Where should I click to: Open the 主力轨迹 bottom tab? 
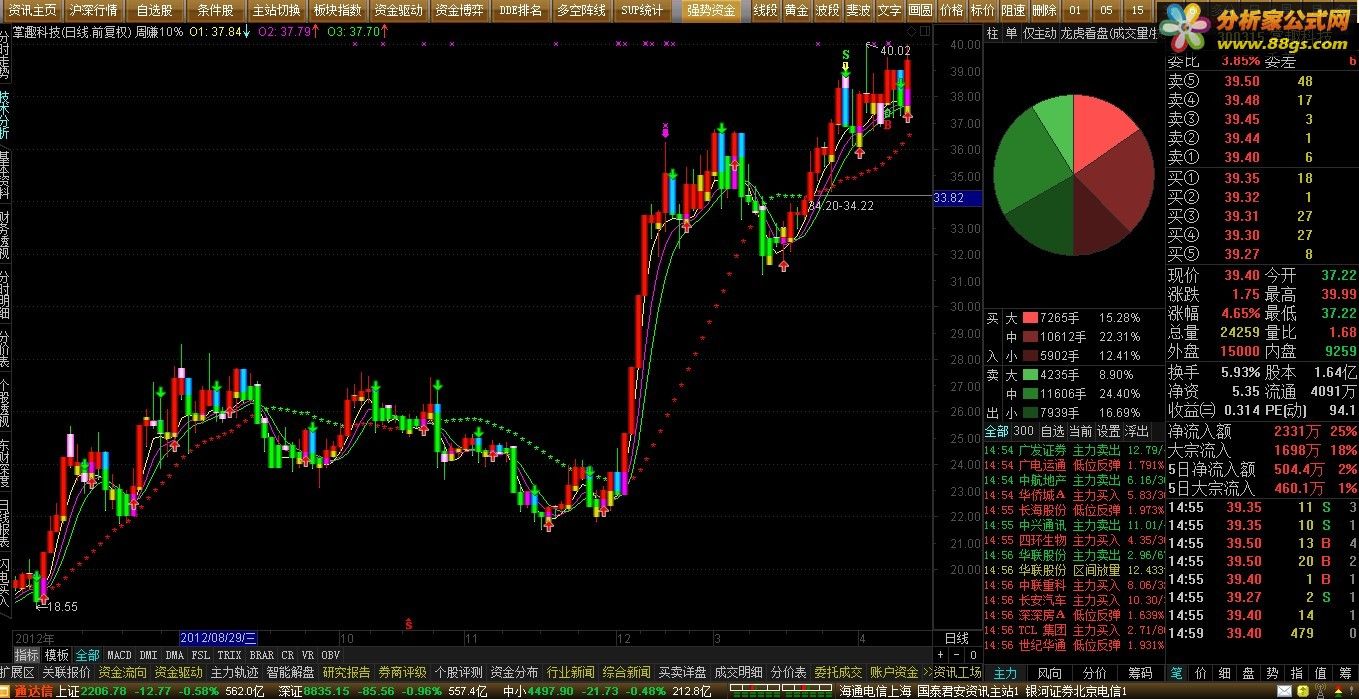point(235,672)
